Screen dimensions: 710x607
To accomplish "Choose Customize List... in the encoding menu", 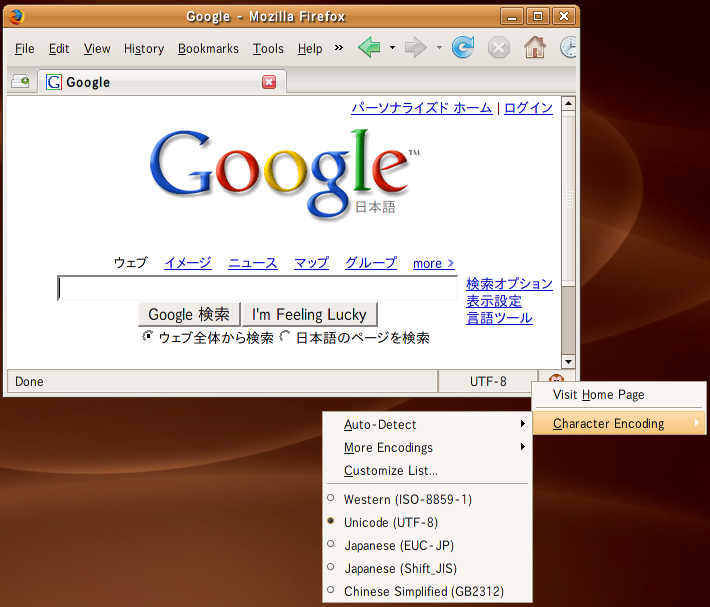I will click(x=427, y=470).
